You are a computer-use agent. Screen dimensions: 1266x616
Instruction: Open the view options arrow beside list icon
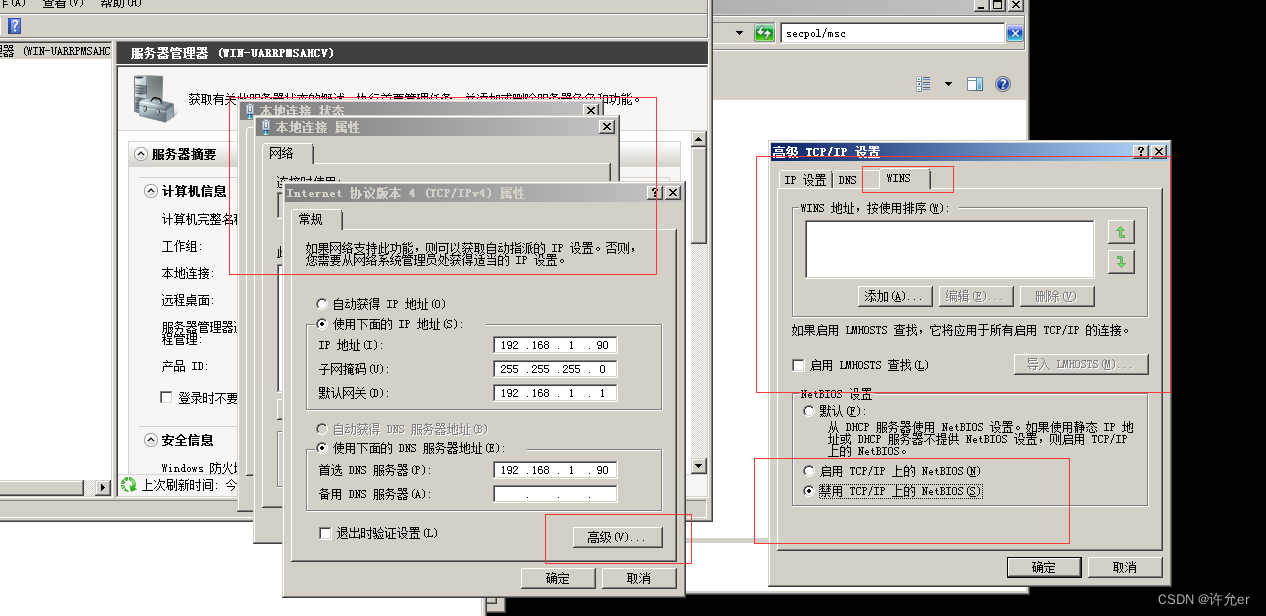tap(948, 84)
